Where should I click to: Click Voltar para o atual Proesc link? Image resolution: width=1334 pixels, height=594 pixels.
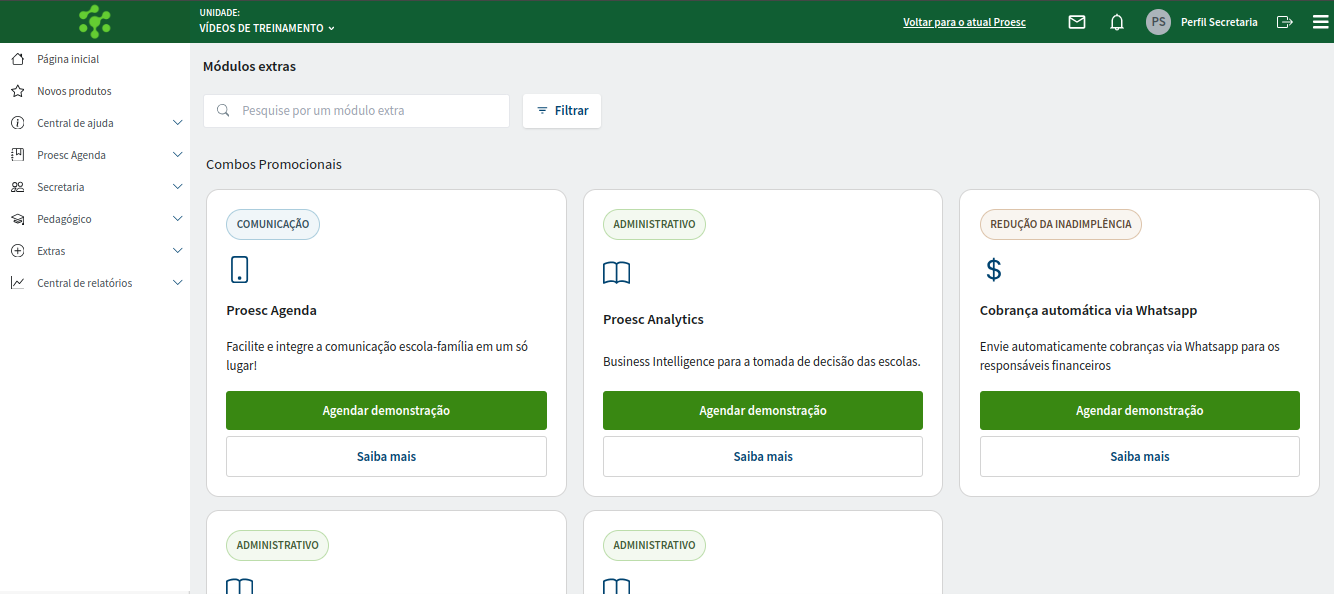(x=964, y=22)
